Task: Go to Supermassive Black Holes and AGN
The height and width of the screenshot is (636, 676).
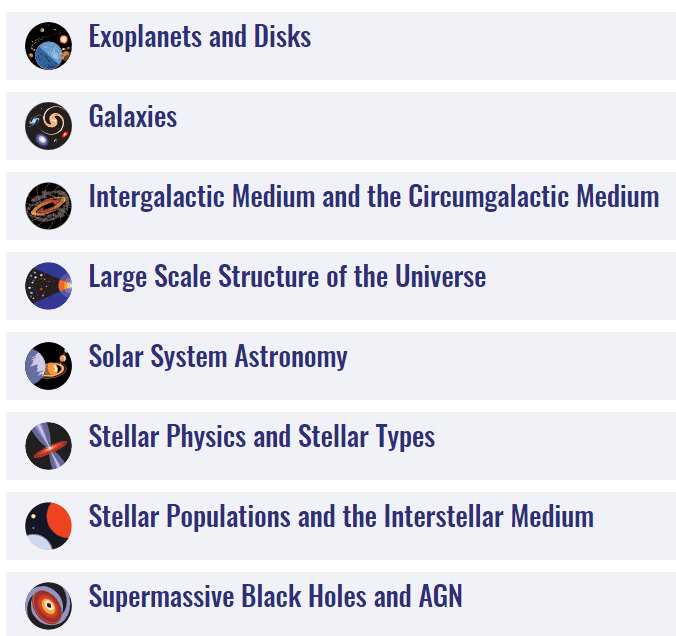Action: (x=275, y=597)
